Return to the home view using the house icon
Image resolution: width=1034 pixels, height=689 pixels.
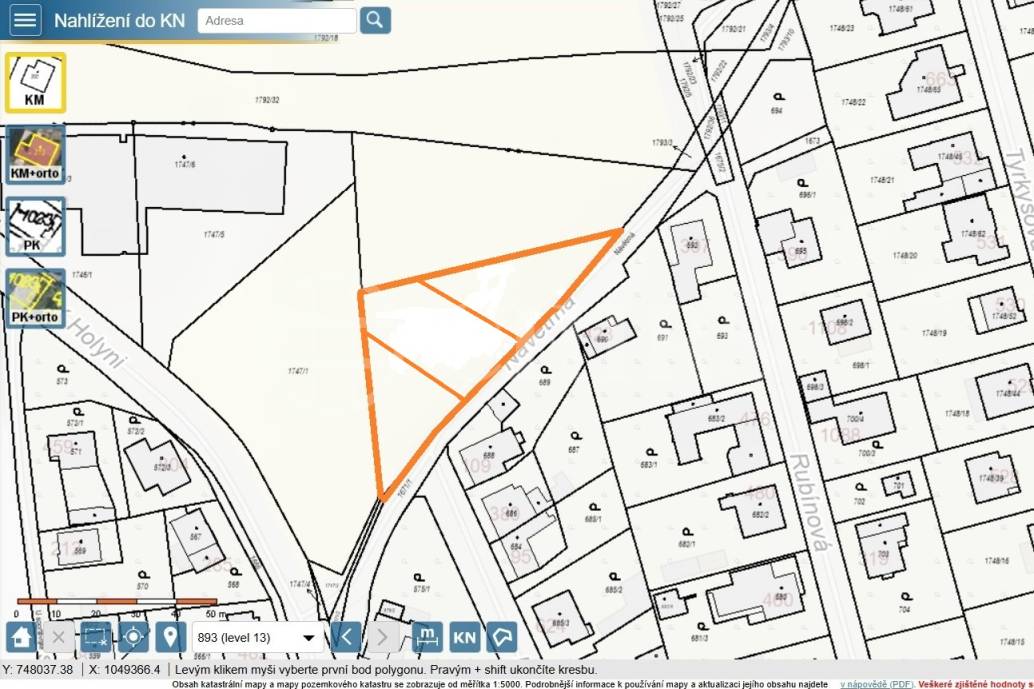click(20, 636)
